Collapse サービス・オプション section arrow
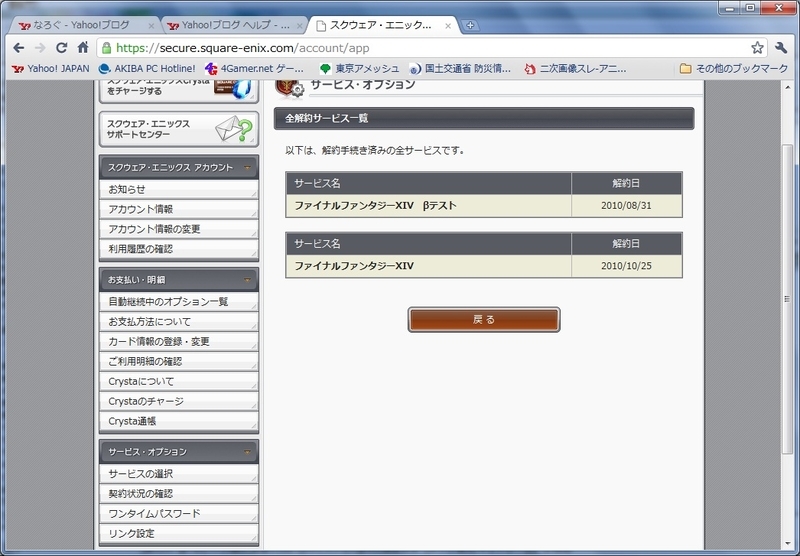Screen dimensions: 800x556 pyautogui.click(x=247, y=451)
